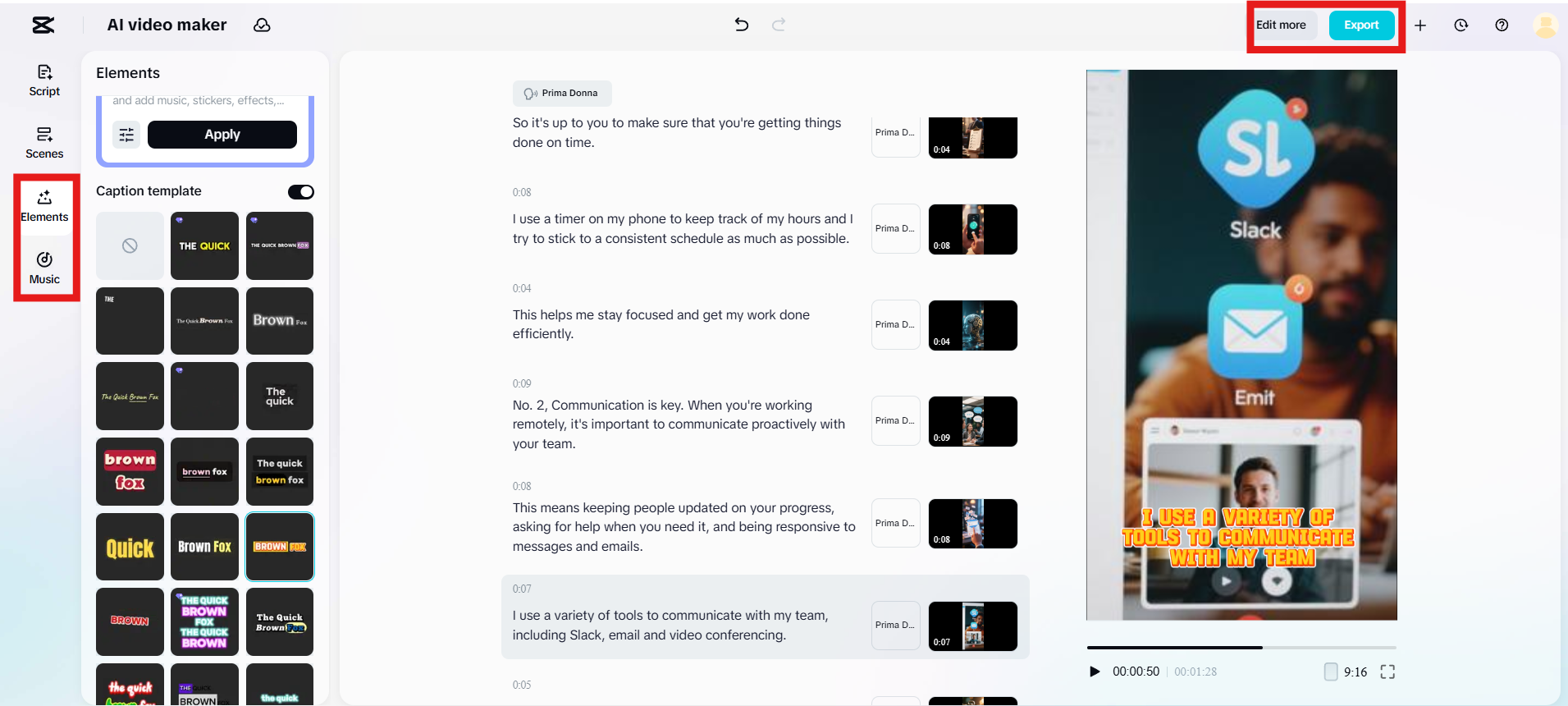
Task: Click the plus icon beside Export
Action: pos(1420,25)
